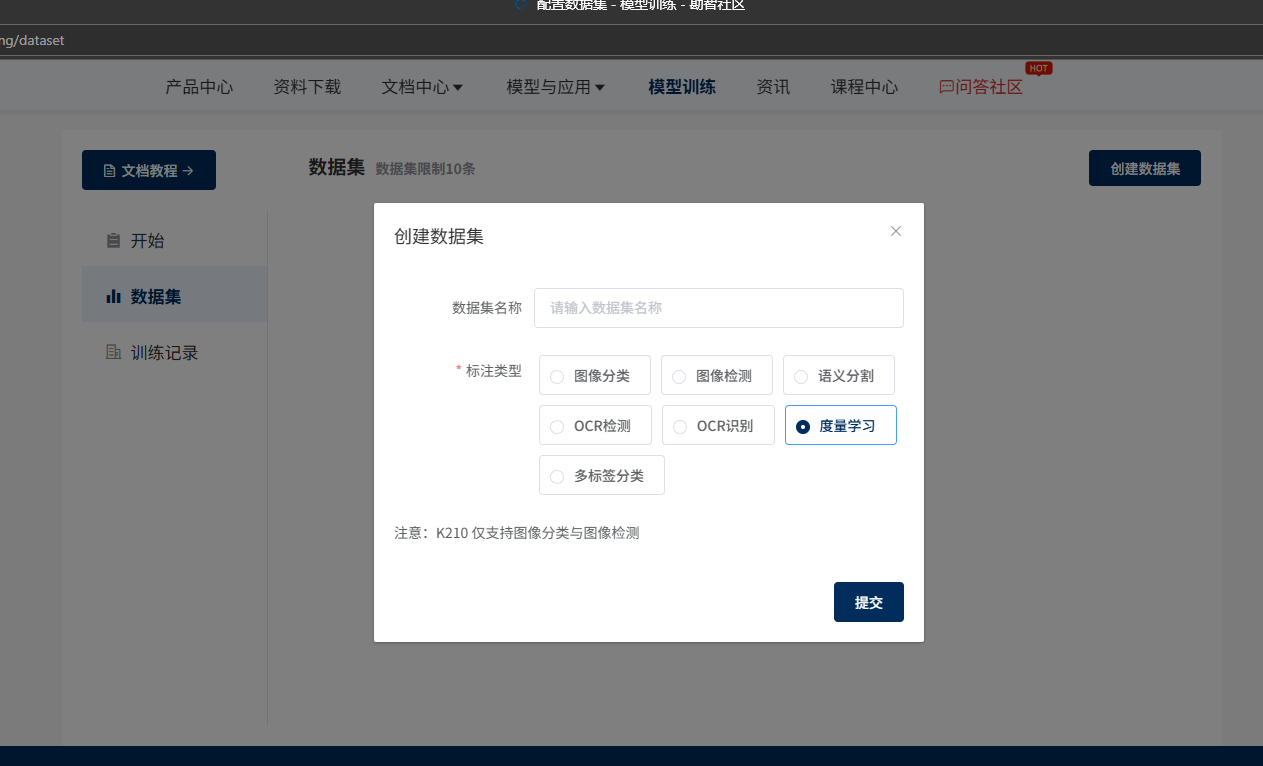The width and height of the screenshot is (1263, 766).
Task: Click the document icon in 文档教程 button
Action: tap(109, 171)
